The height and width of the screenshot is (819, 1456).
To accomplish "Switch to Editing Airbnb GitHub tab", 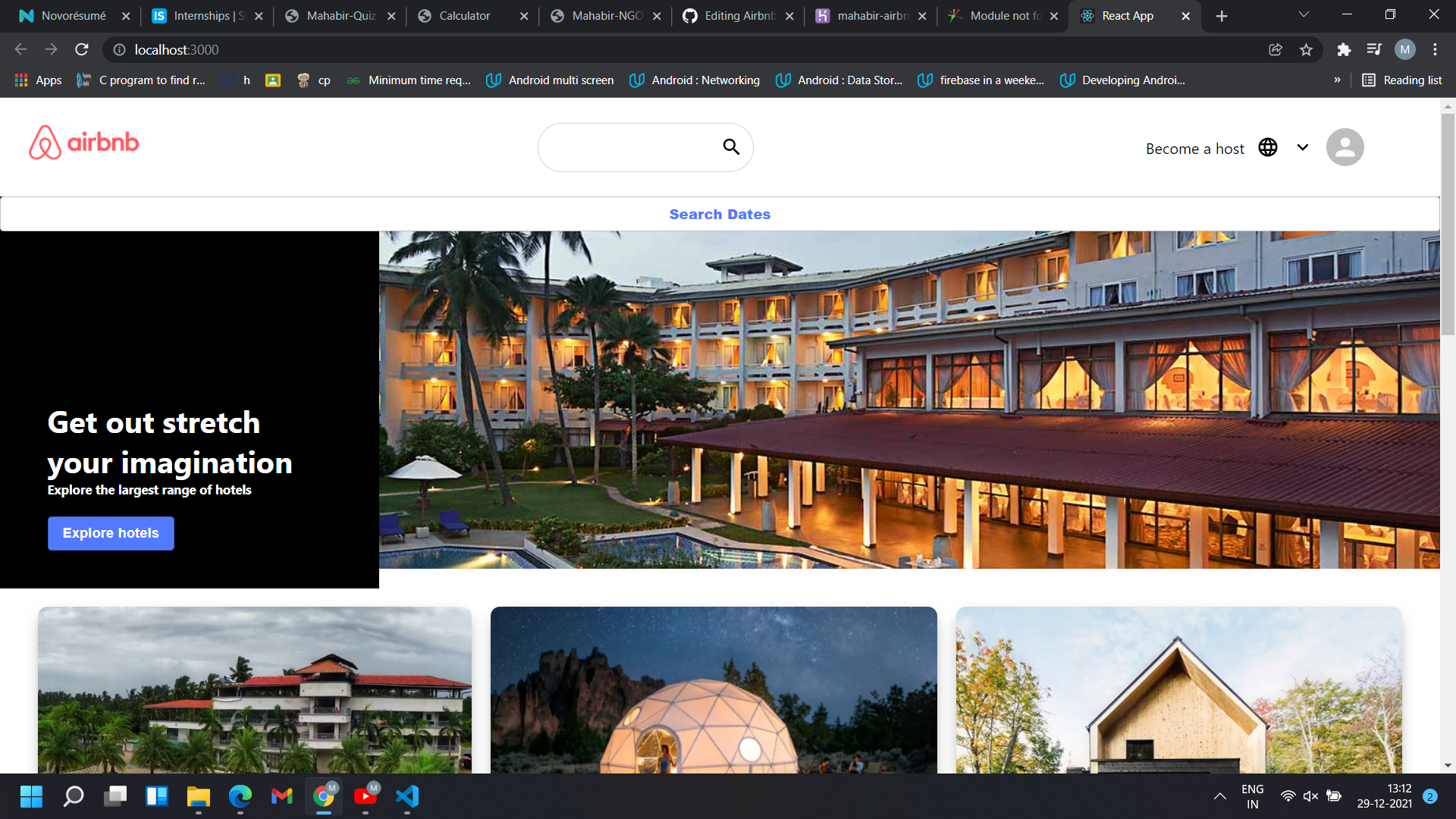I will [x=739, y=16].
